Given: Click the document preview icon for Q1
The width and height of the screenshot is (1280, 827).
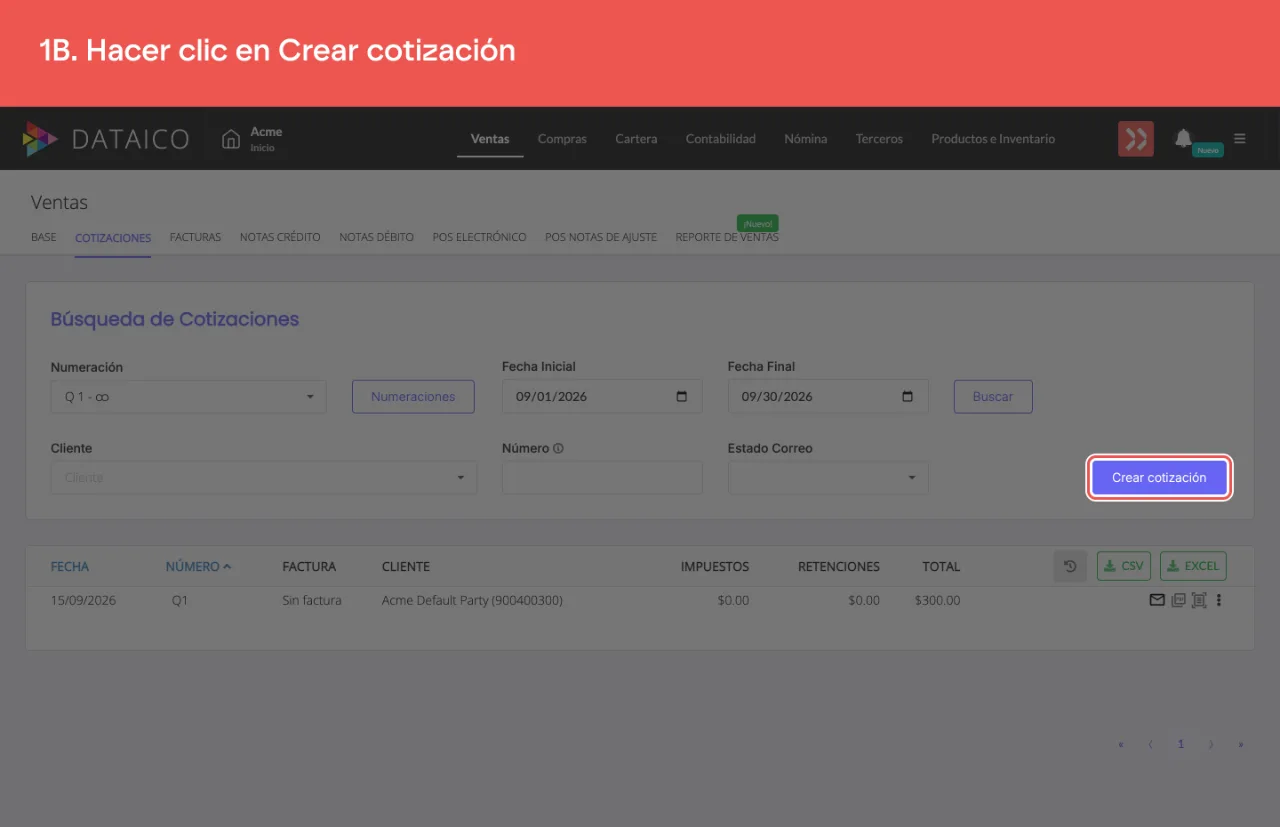Looking at the screenshot, I should pyautogui.click(x=1200, y=600).
